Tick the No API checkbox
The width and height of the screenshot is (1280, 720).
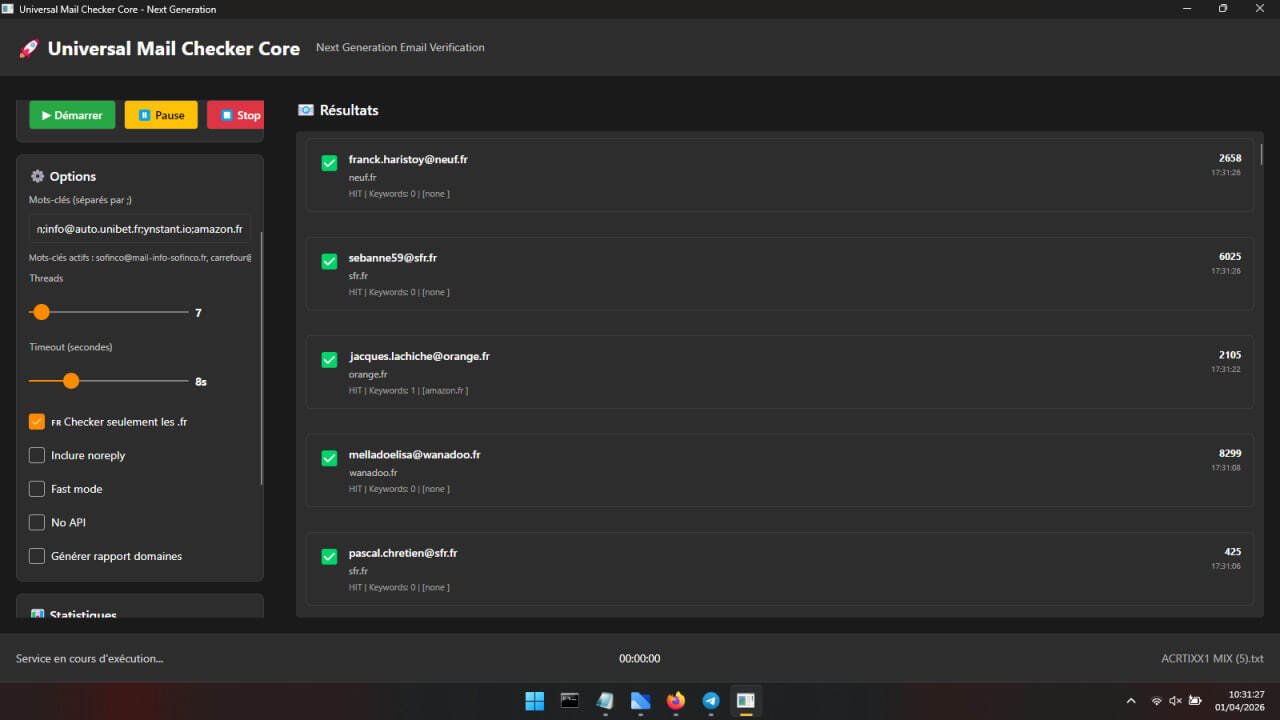tap(37, 522)
